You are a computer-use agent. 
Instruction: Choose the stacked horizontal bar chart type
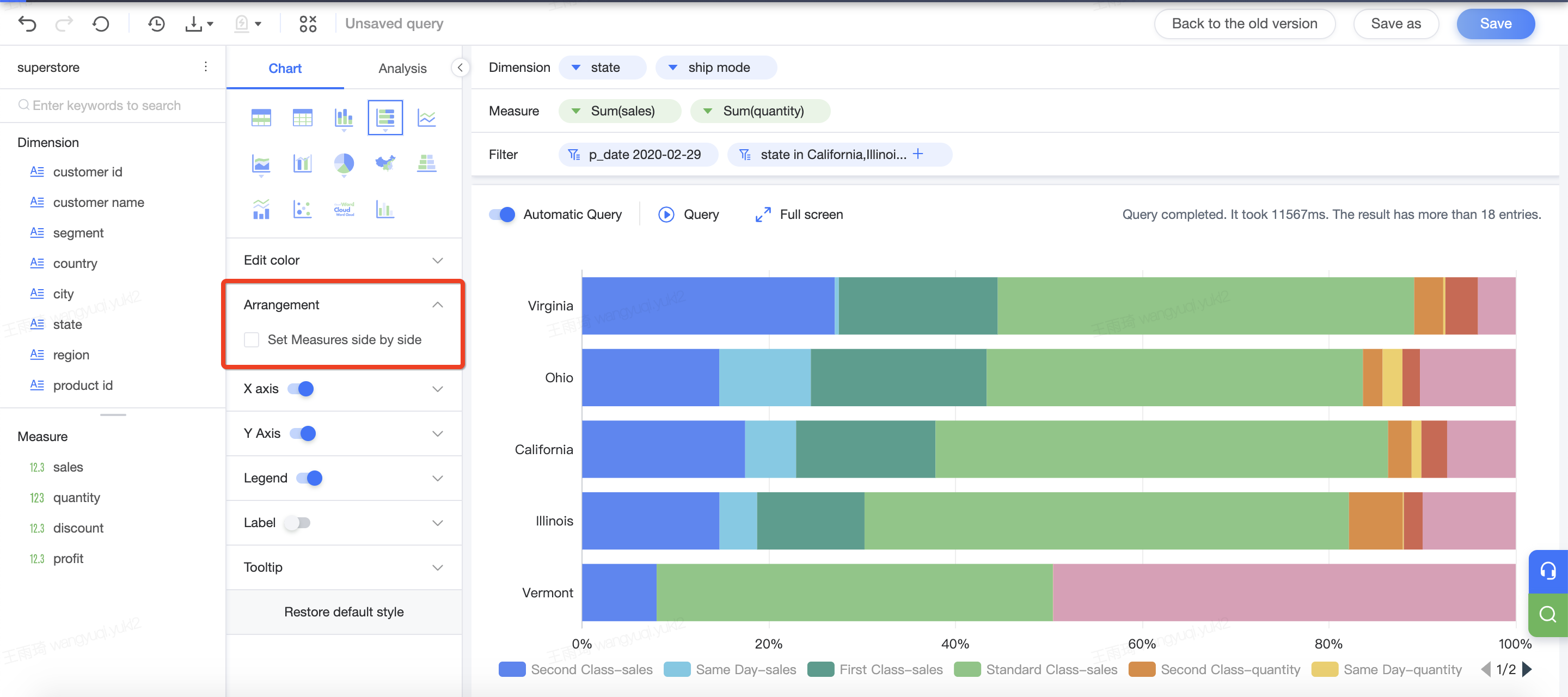coord(385,118)
